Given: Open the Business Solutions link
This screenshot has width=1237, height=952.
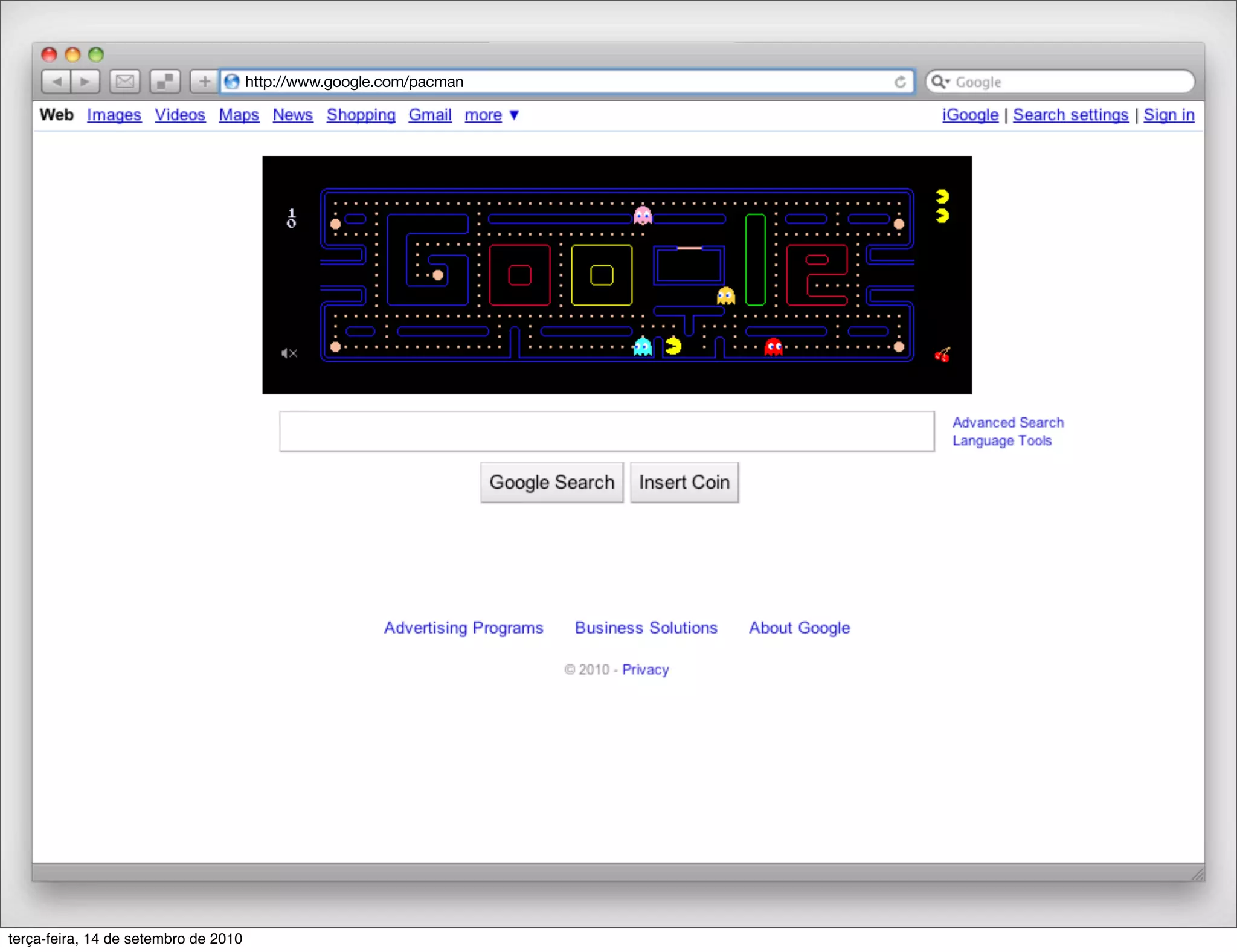Looking at the screenshot, I should pyautogui.click(x=646, y=628).
